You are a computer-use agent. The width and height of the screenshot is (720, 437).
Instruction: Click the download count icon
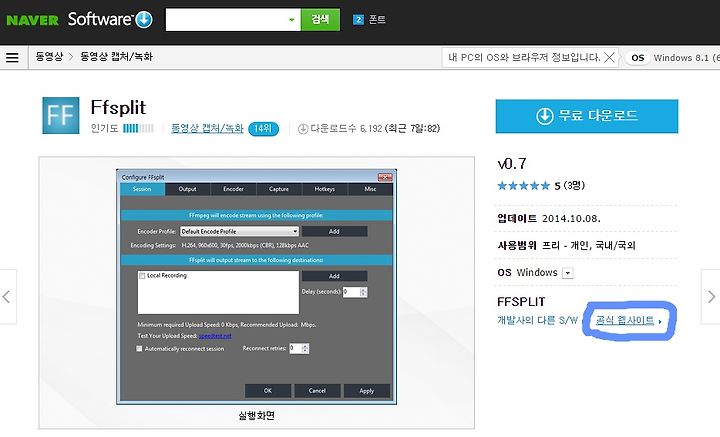tap(303, 129)
